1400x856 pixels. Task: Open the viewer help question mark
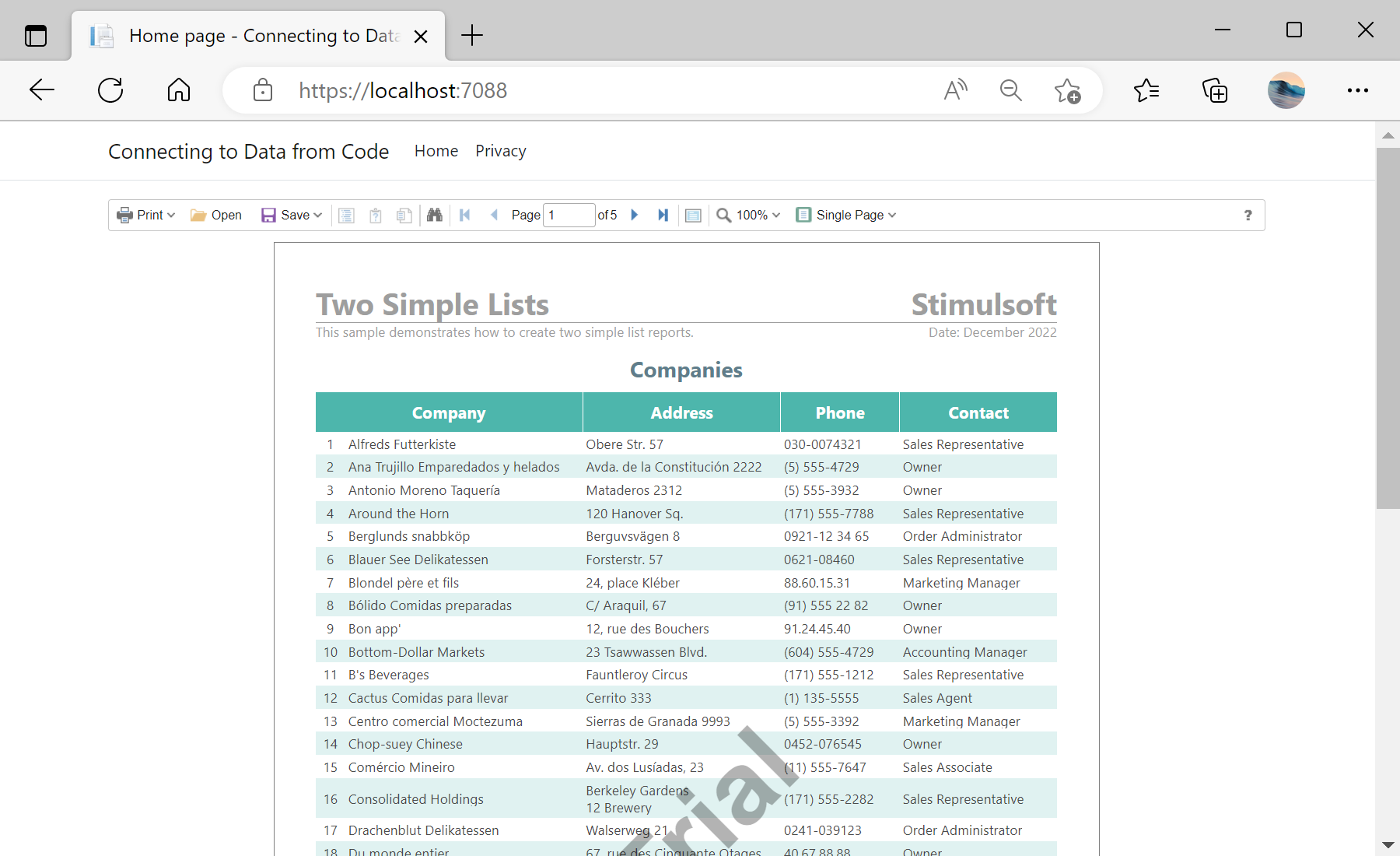(x=1248, y=216)
